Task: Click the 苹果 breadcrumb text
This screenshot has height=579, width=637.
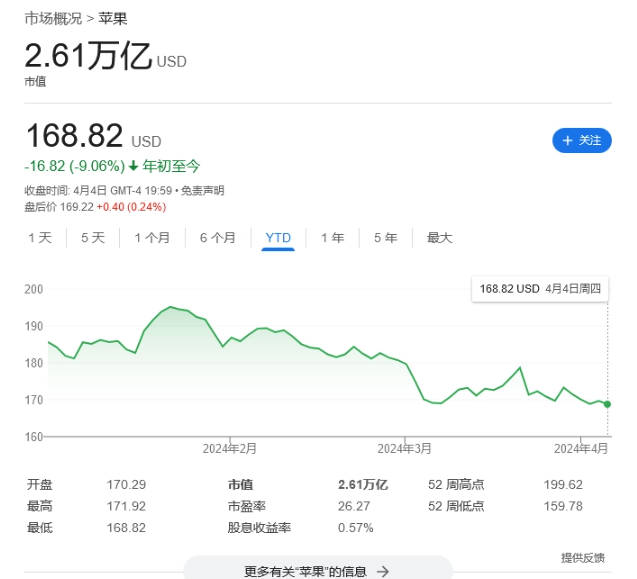Action: 113,19
